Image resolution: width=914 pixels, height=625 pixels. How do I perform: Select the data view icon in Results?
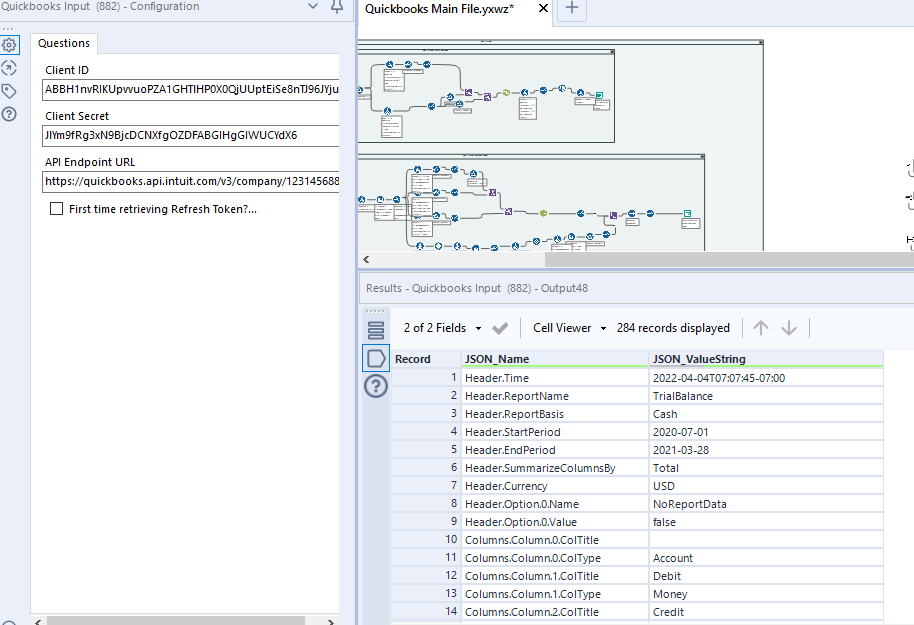point(376,358)
